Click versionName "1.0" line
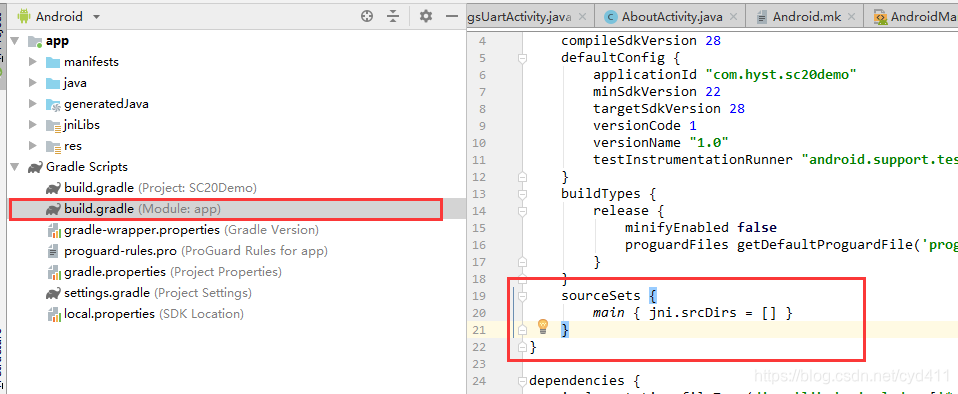Viewport: 958px width, 394px height. (661, 142)
